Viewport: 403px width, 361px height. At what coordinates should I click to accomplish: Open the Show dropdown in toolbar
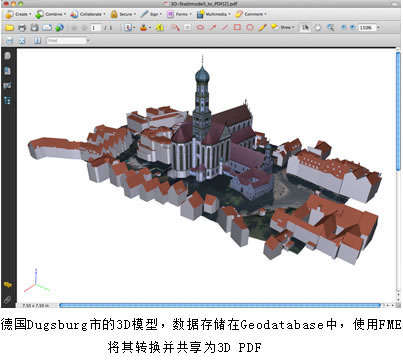[x=283, y=27]
